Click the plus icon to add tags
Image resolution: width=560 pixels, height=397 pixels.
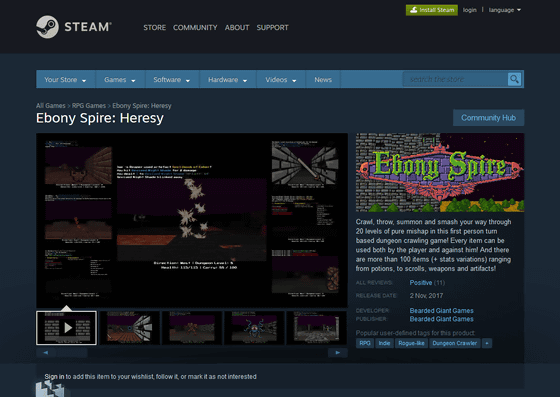click(486, 343)
